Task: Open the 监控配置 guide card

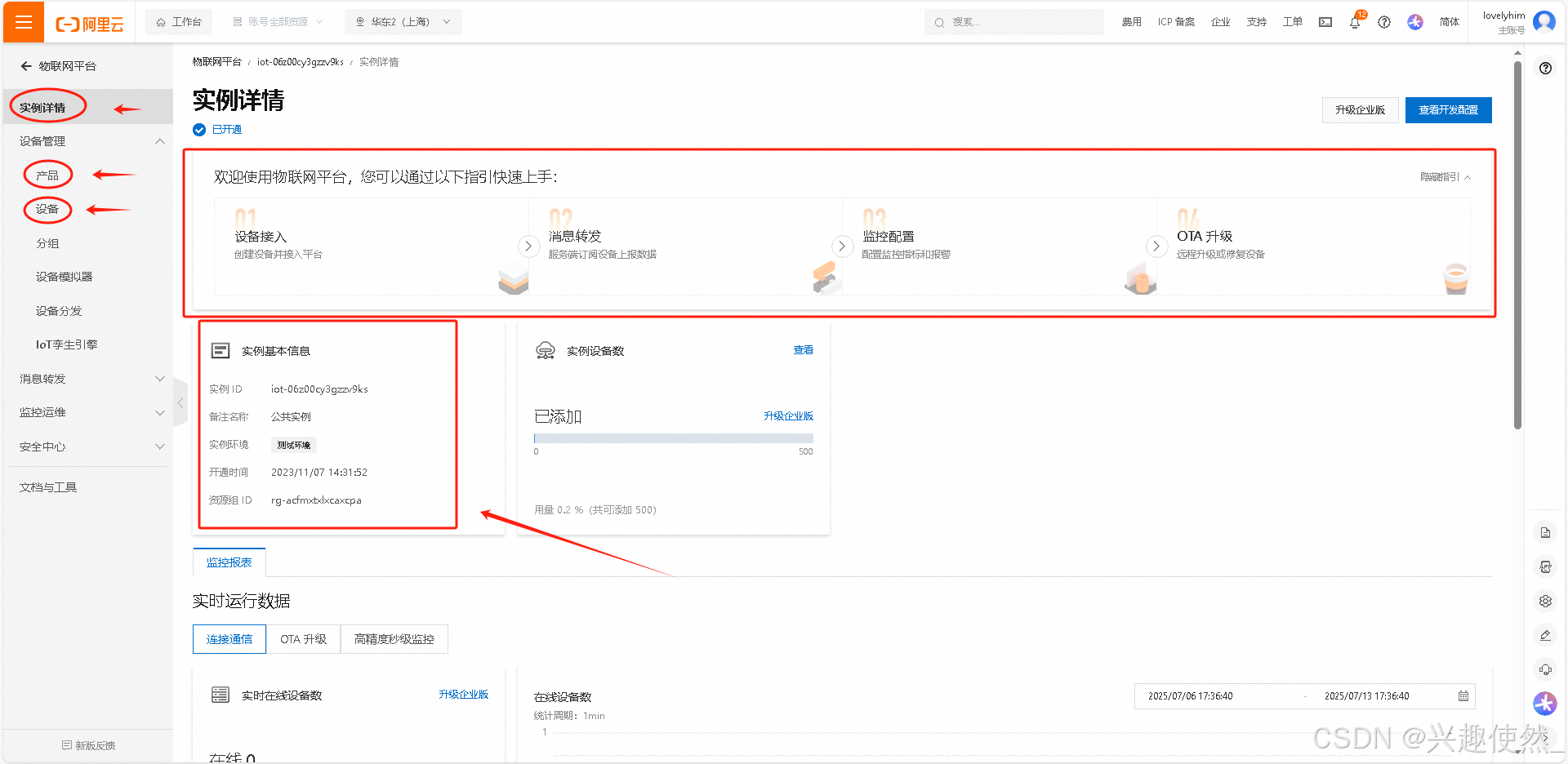Action: point(998,246)
